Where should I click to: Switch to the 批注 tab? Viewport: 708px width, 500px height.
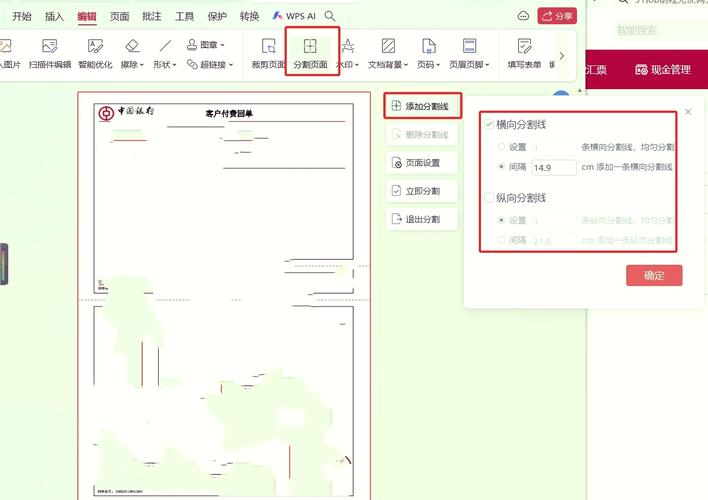click(x=152, y=16)
